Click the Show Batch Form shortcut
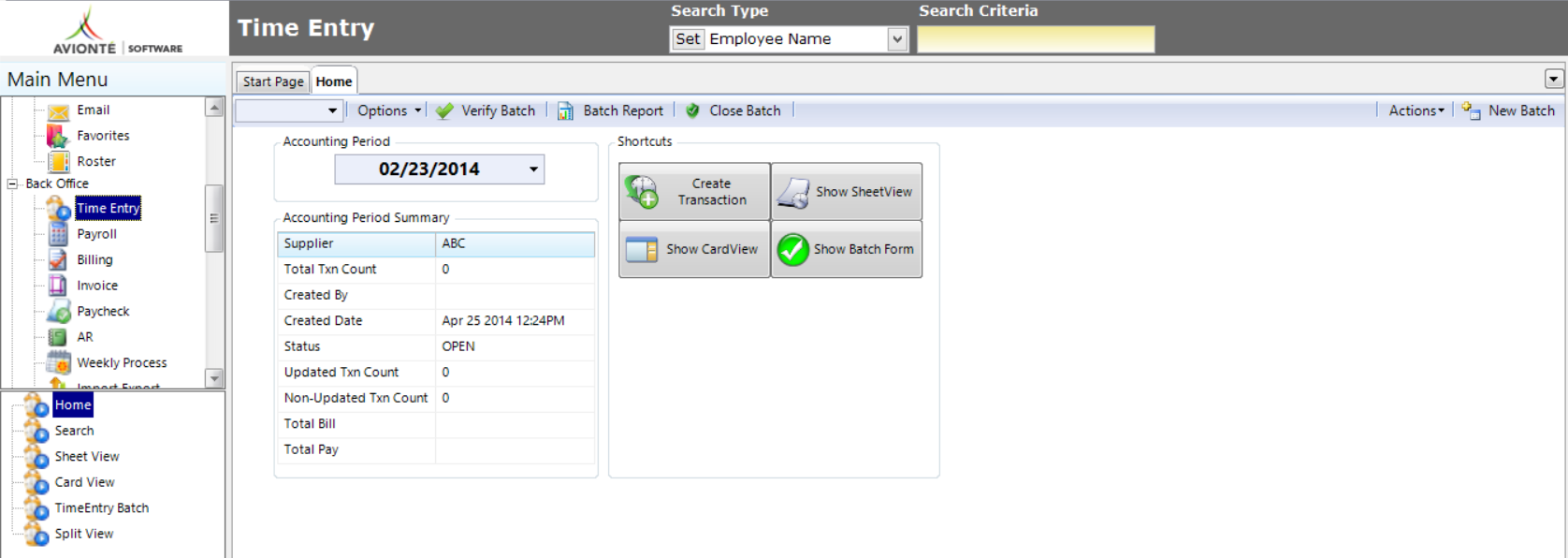The width and height of the screenshot is (1568, 558). pyautogui.click(x=847, y=249)
